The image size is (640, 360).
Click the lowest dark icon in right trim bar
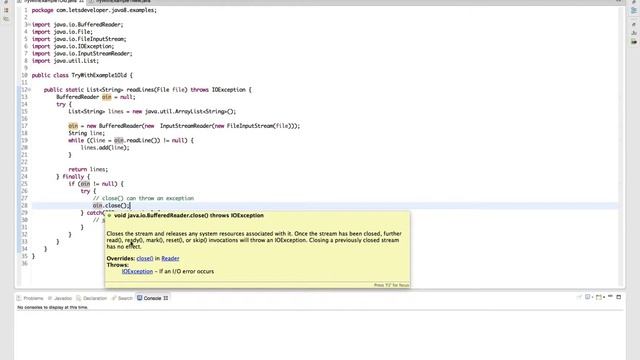point(634,41)
